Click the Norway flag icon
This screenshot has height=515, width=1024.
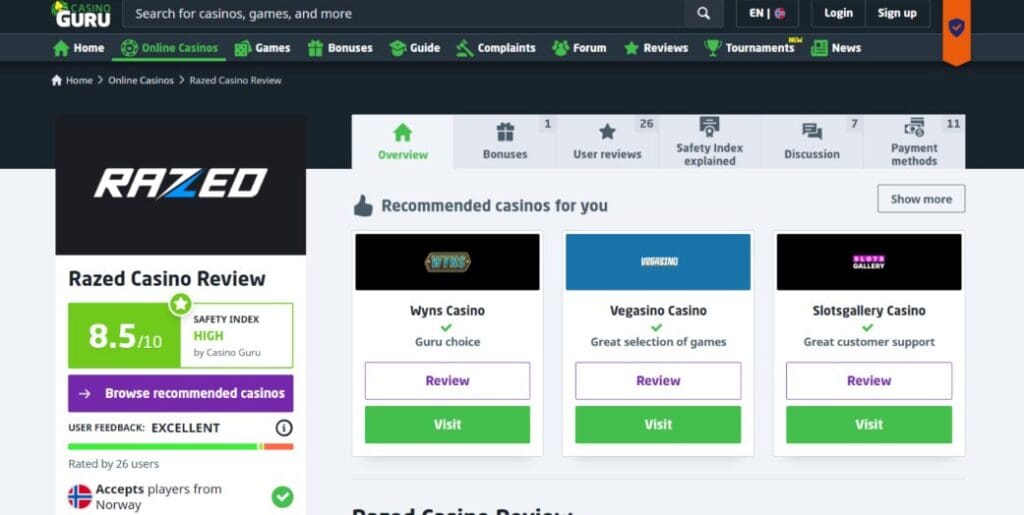pyautogui.click(x=80, y=497)
